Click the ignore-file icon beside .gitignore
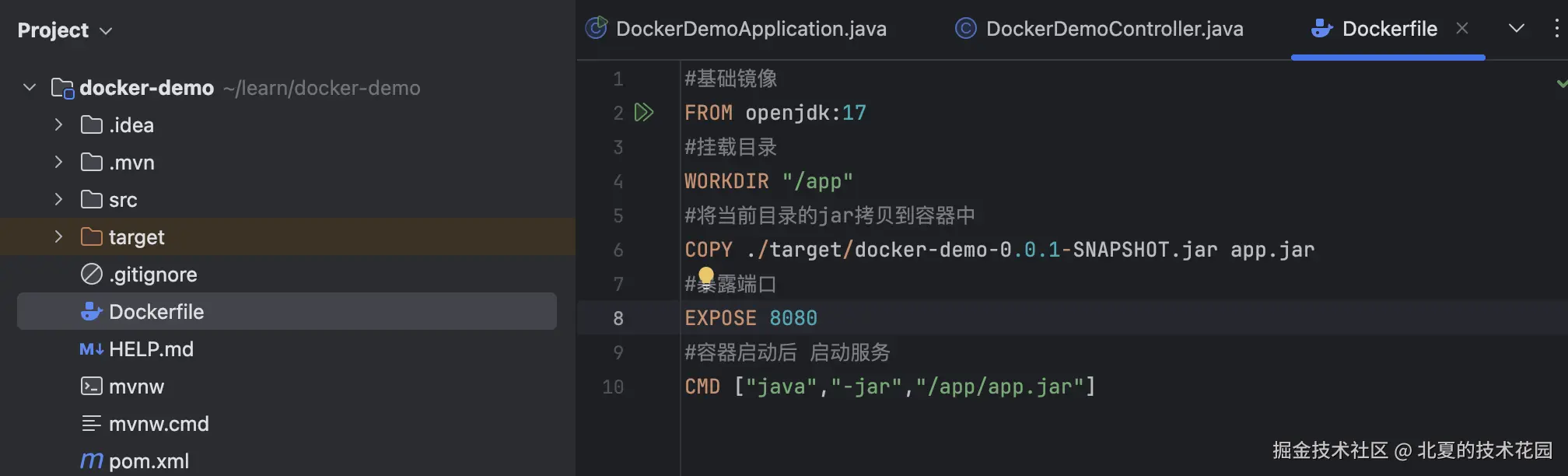The height and width of the screenshot is (476, 1568). [92, 275]
